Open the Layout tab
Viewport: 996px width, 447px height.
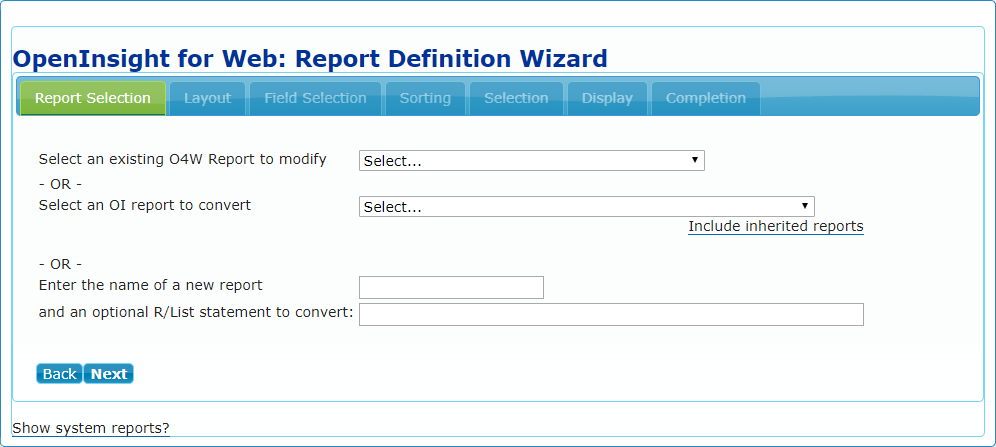(x=207, y=98)
